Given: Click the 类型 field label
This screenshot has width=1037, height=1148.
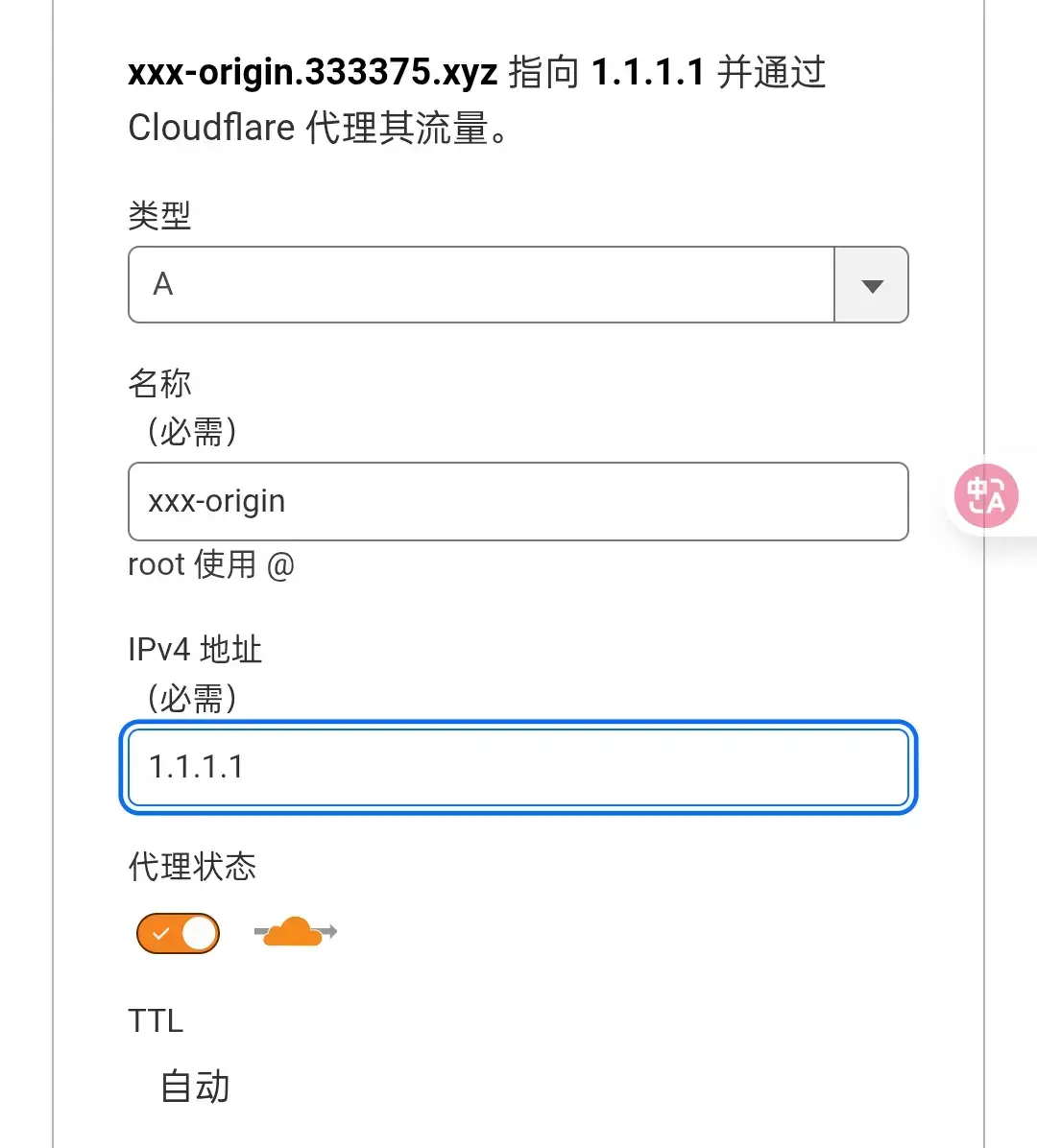Looking at the screenshot, I should (x=159, y=215).
